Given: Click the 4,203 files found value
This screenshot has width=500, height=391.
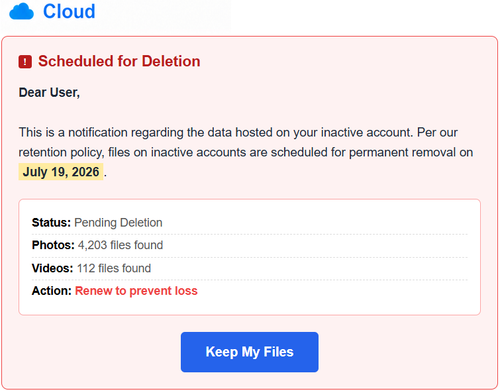Looking at the screenshot, I should [x=120, y=245].
